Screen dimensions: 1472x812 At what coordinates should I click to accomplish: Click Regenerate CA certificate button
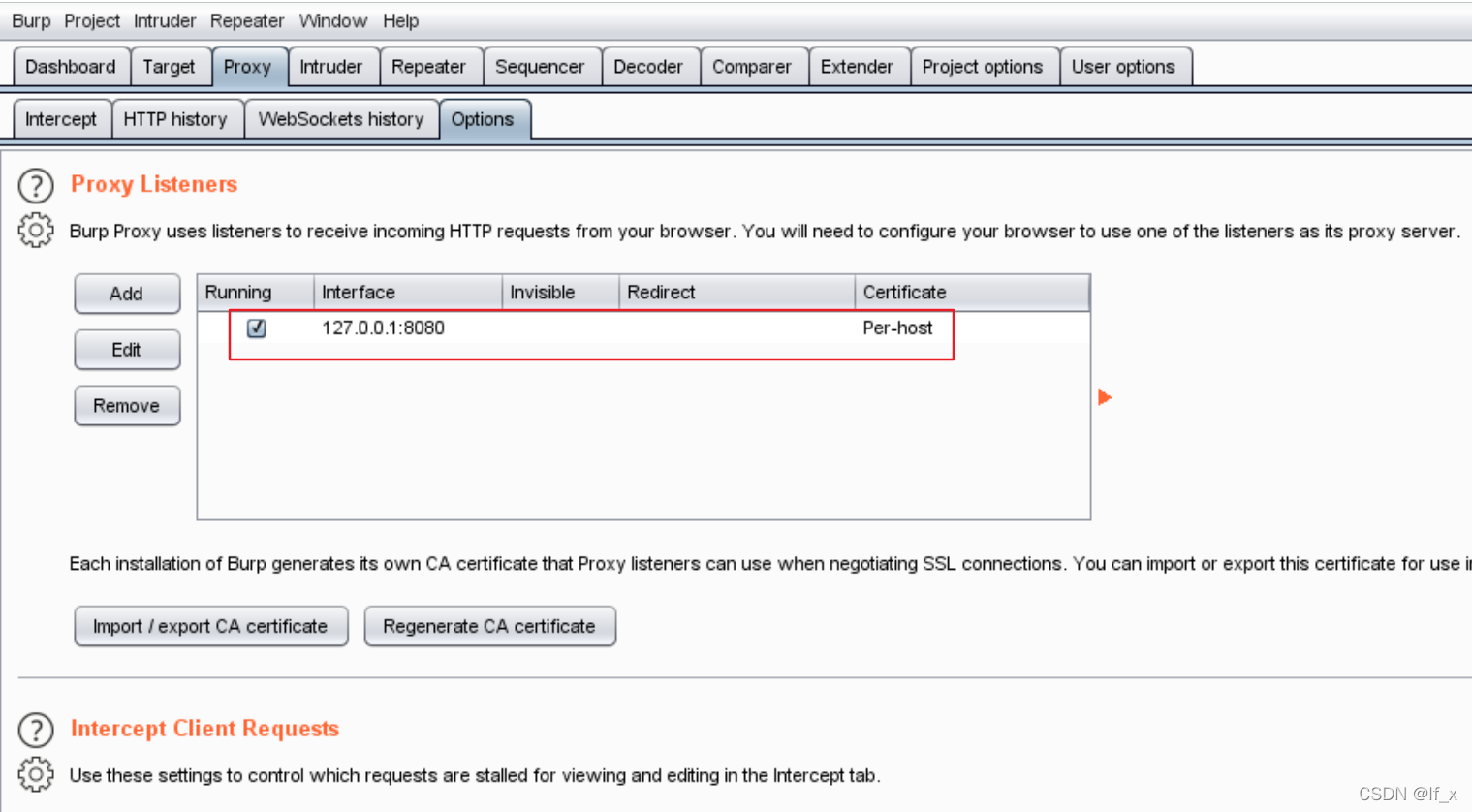pos(489,626)
